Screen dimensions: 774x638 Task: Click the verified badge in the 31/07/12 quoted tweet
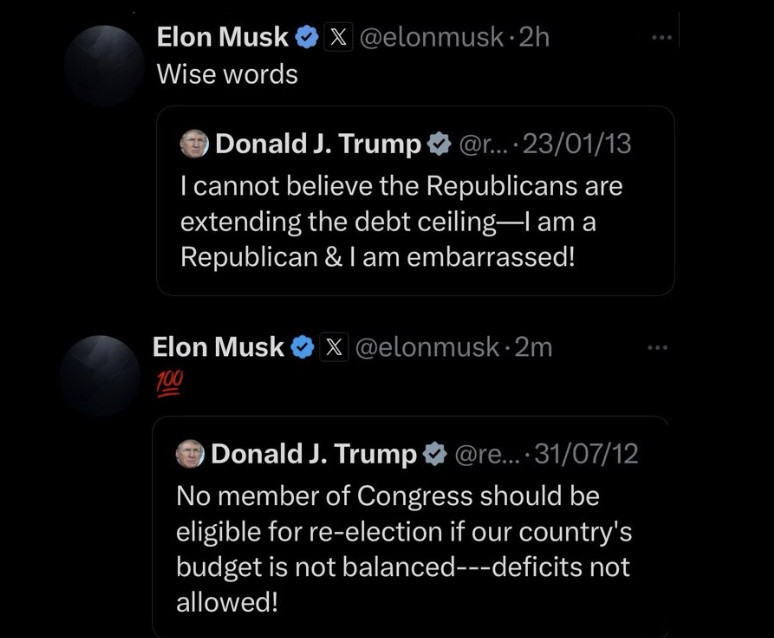(435, 454)
